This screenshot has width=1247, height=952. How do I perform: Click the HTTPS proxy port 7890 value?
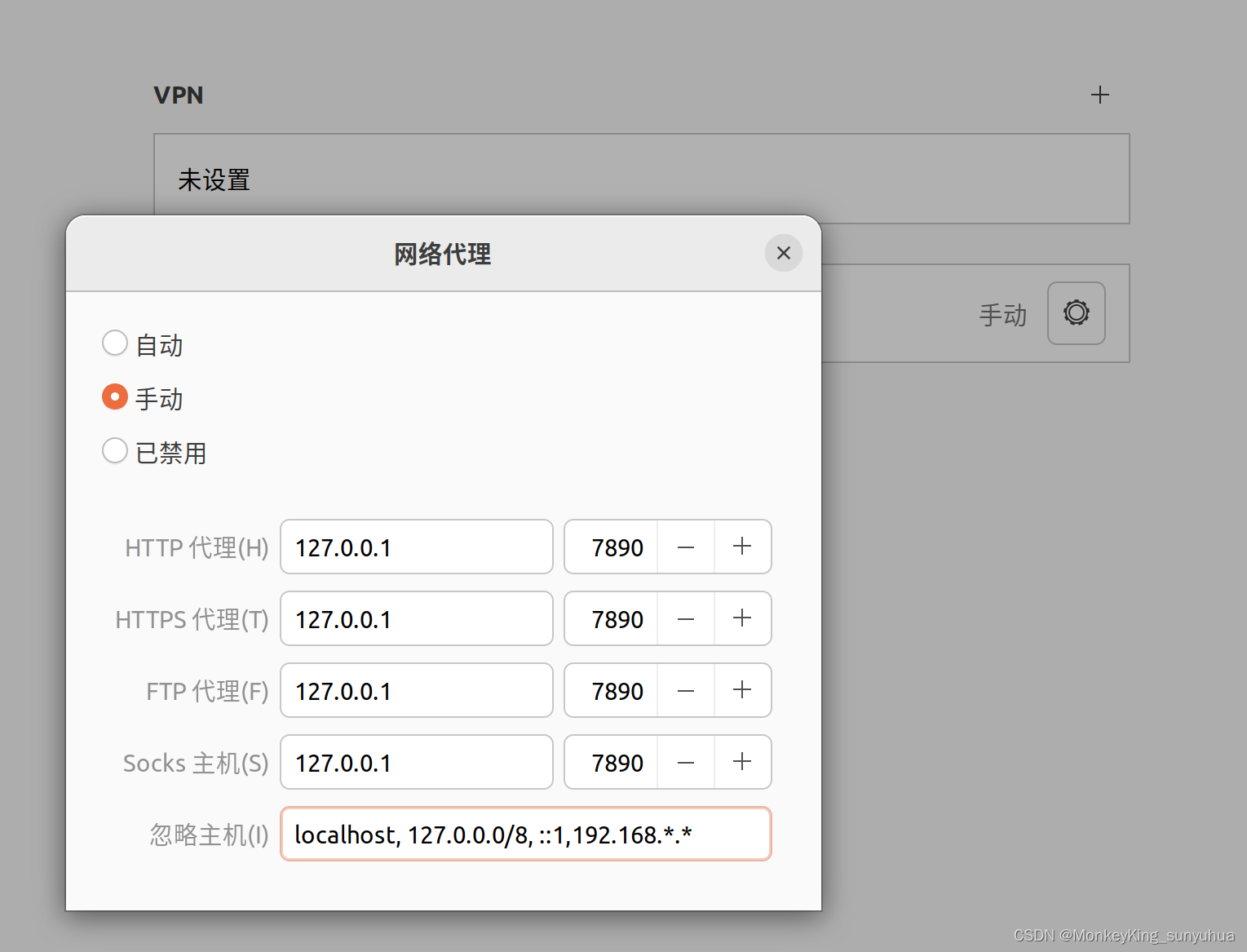coord(617,620)
